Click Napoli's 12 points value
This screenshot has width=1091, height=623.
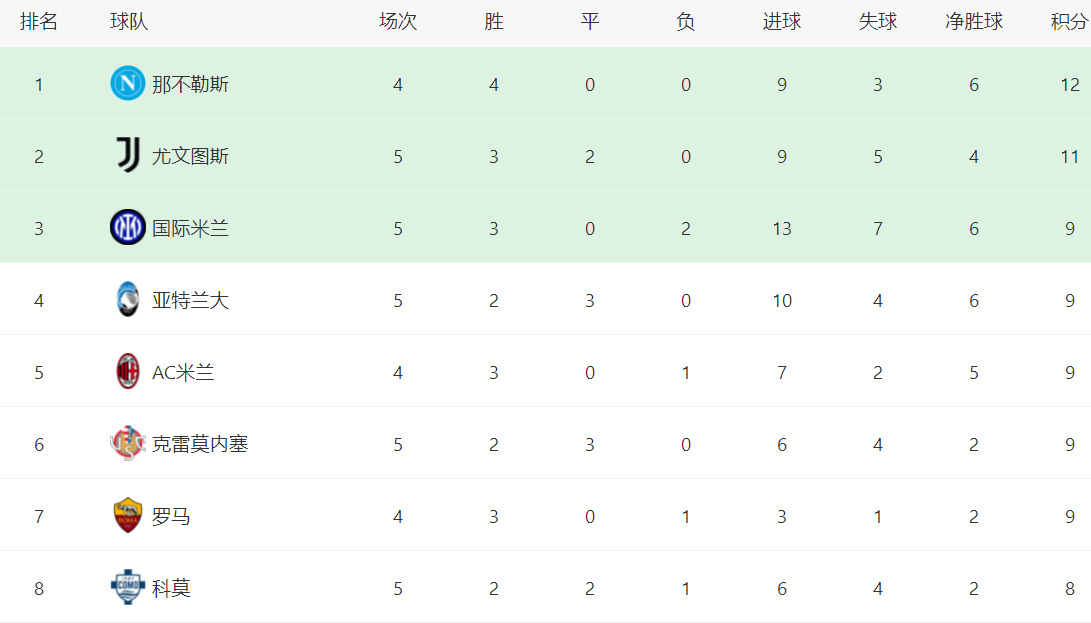click(x=1070, y=84)
